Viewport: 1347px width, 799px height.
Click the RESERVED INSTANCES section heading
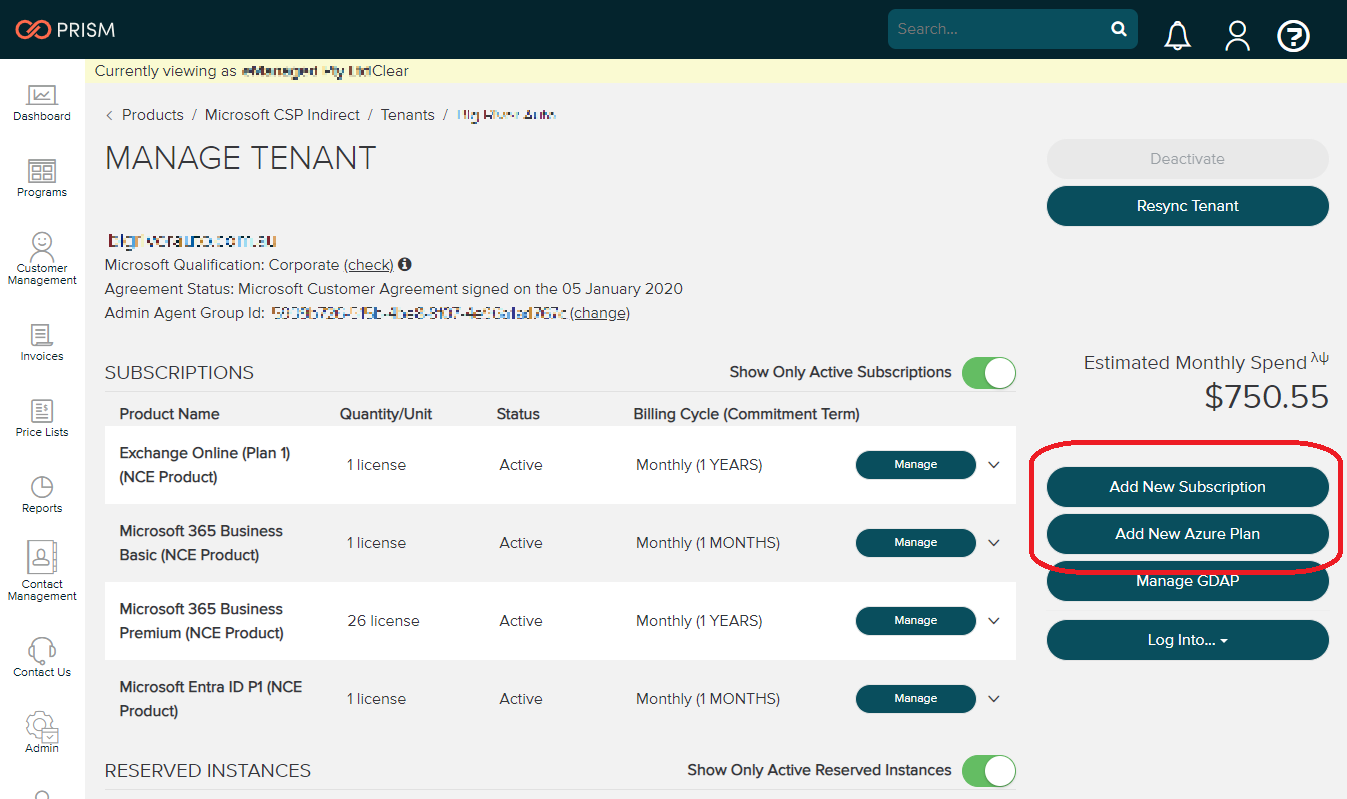(x=208, y=771)
